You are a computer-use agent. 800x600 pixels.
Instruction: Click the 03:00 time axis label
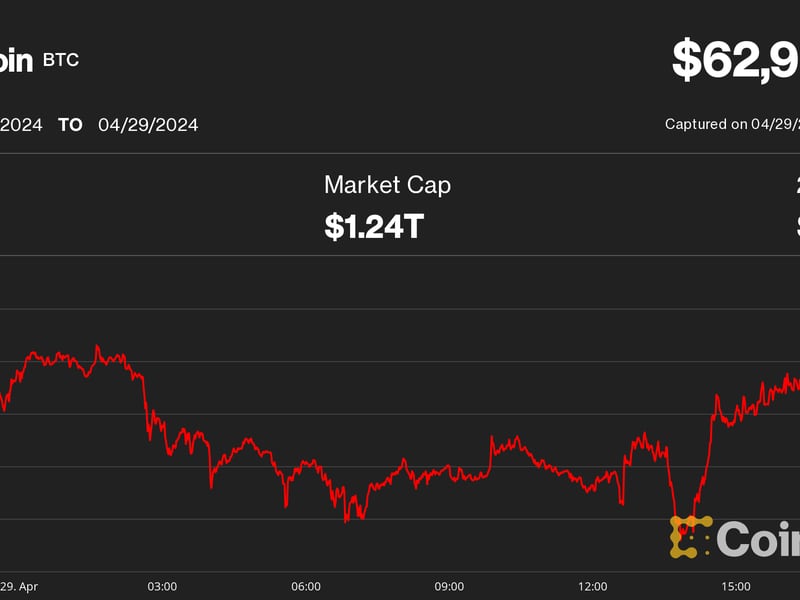pyautogui.click(x=162, y=586)
